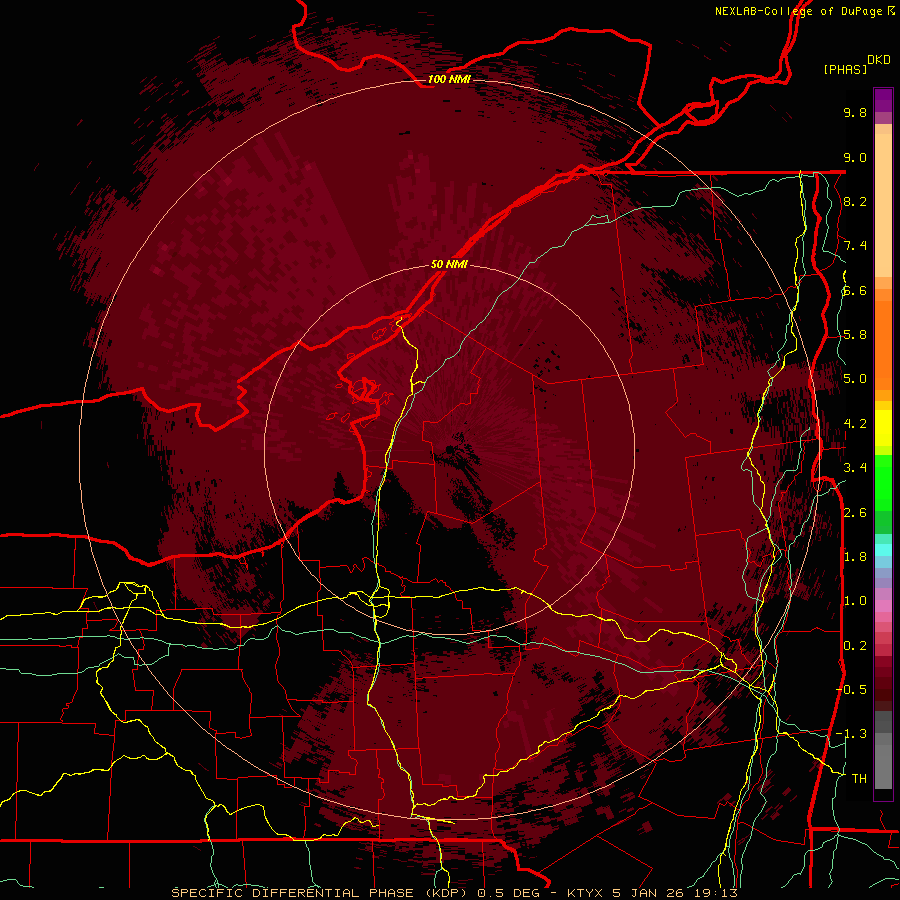
Task: Click the 4.2 value on color scale
Action: pos(855,424)
